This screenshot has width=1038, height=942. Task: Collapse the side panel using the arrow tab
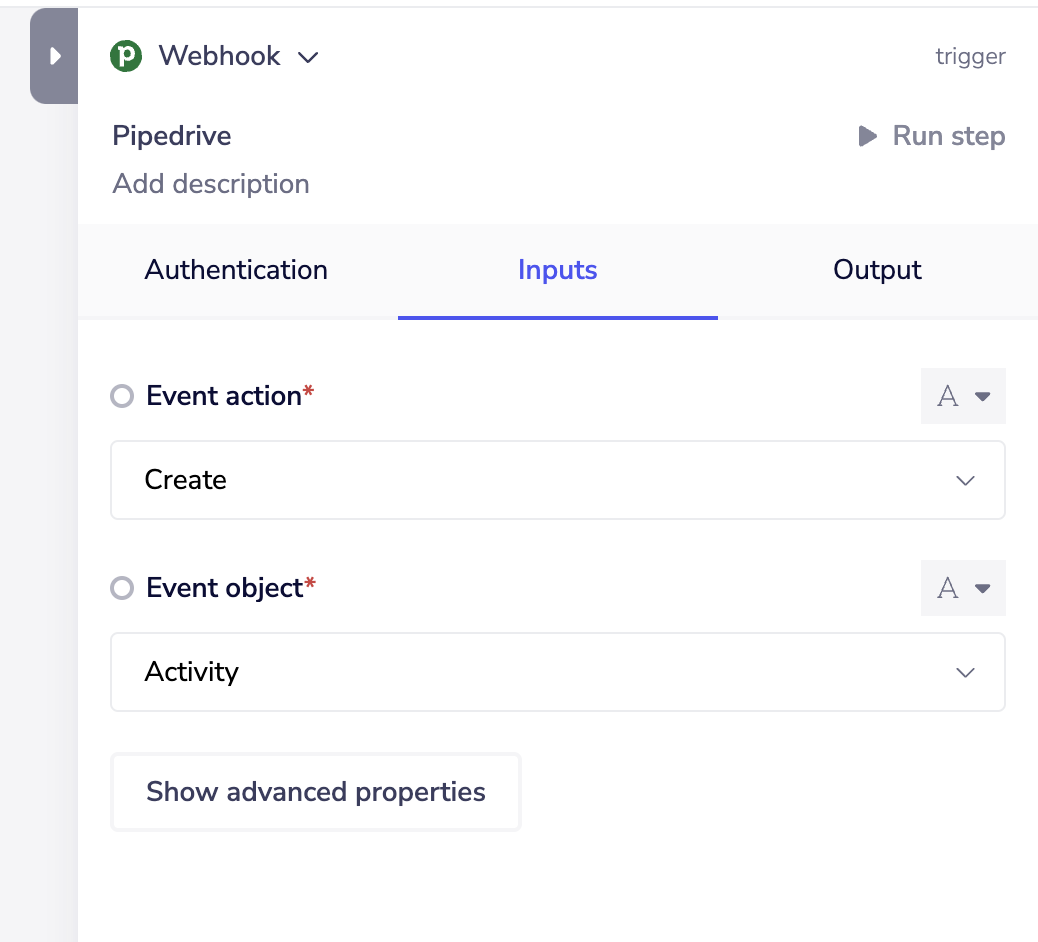(55, 56)
